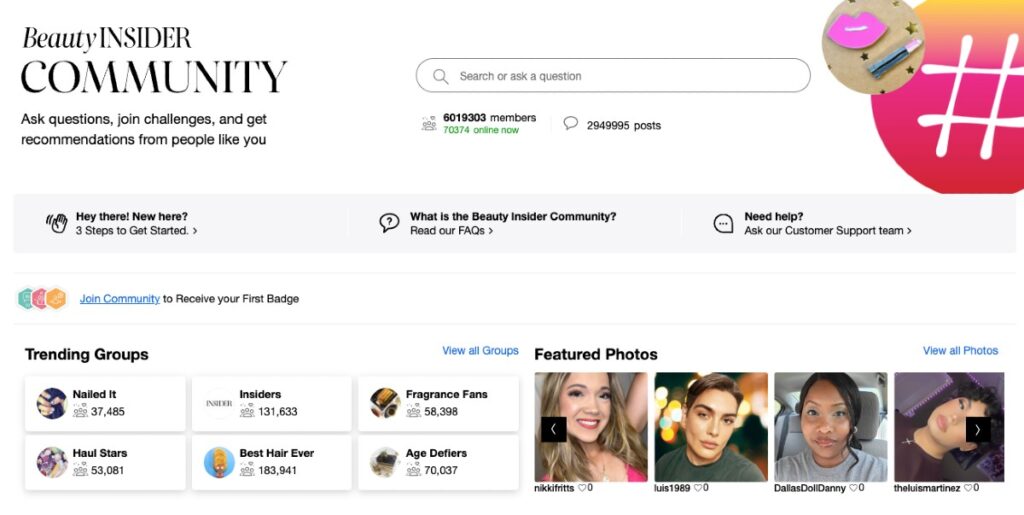1024x515 pixels.
Task: Click the 2949995 posts text
Action: coord(624,125)
